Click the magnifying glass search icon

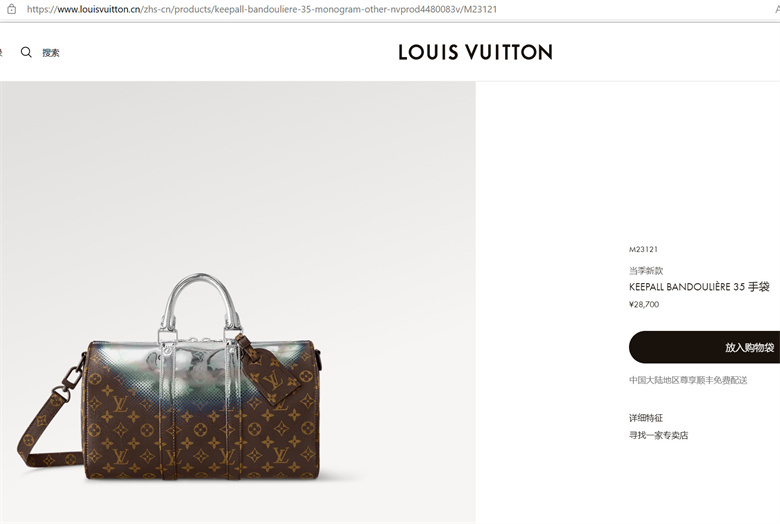(26, 52)
